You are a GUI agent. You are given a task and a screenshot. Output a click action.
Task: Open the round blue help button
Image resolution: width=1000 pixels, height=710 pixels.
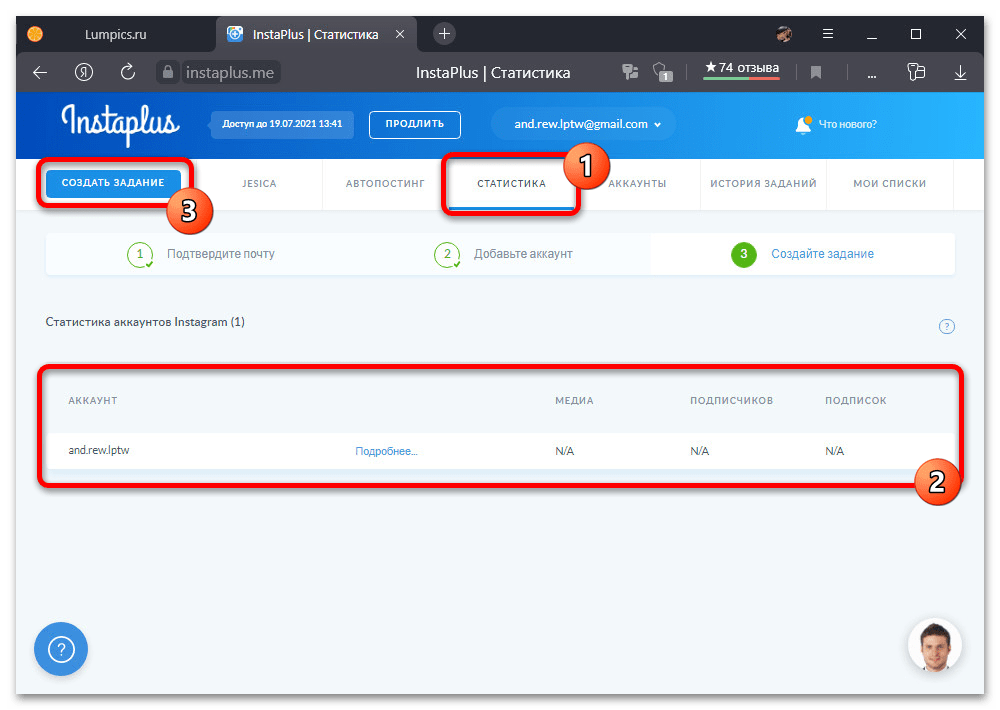click(61, 649)
